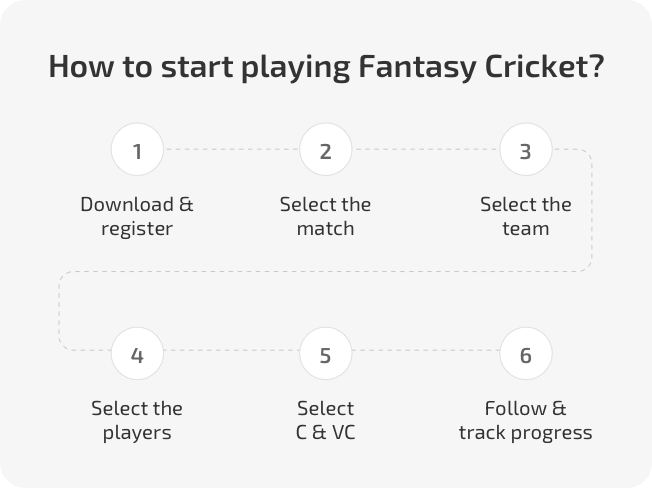Screen dimensions: 652x488
Task: Select the step 3 circle
Action: pyautogui.click(x=526, y=149)
